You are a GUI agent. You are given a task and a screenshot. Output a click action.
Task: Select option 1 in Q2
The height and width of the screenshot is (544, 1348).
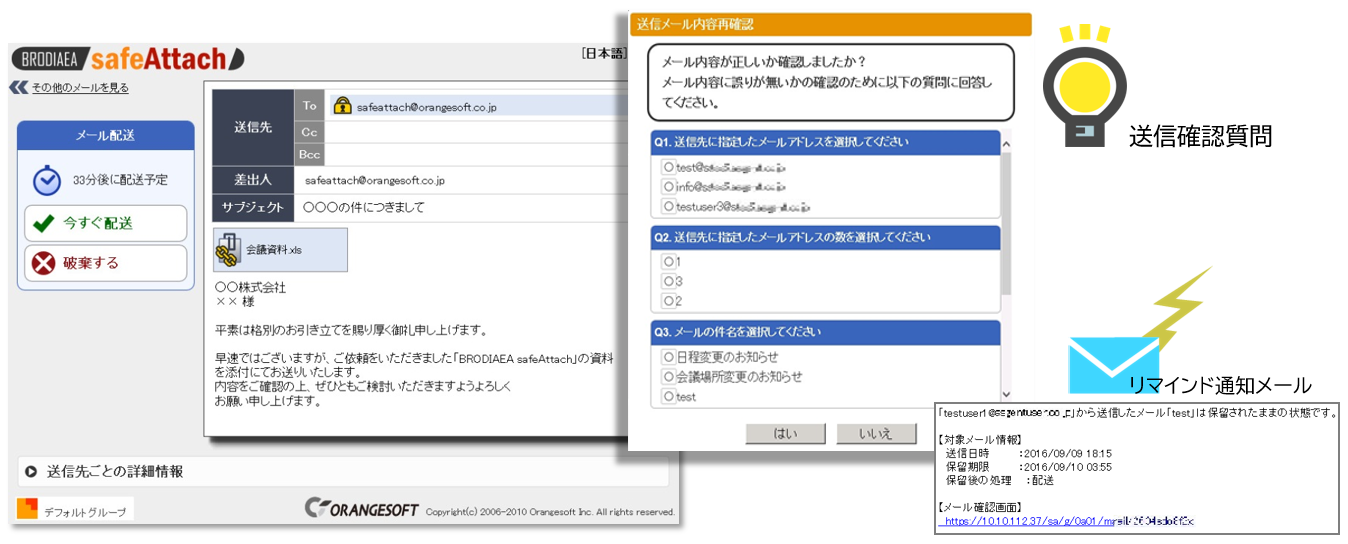click(x=668, y=261)
